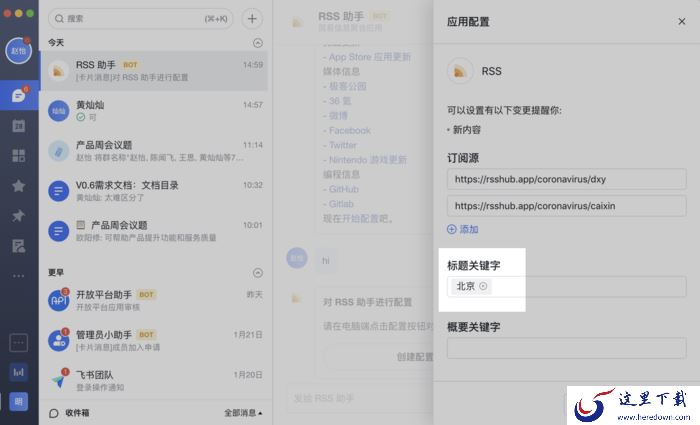This screenshot has width=700, height=425.
Task: Open the 产品周会议题 group chat at 11:14
Action: (154, 151)
